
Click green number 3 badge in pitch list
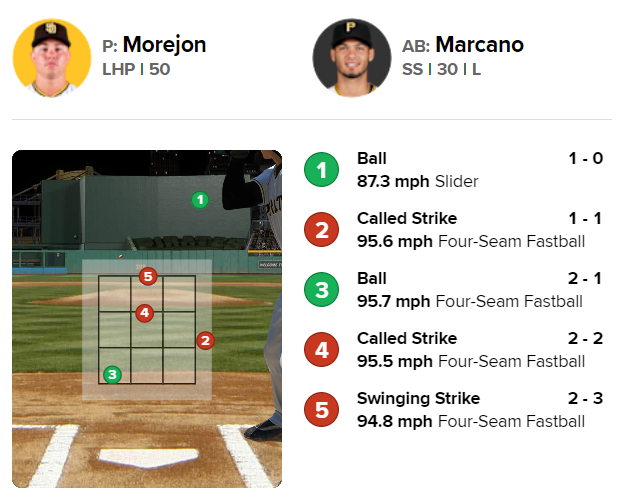point(321,290)
